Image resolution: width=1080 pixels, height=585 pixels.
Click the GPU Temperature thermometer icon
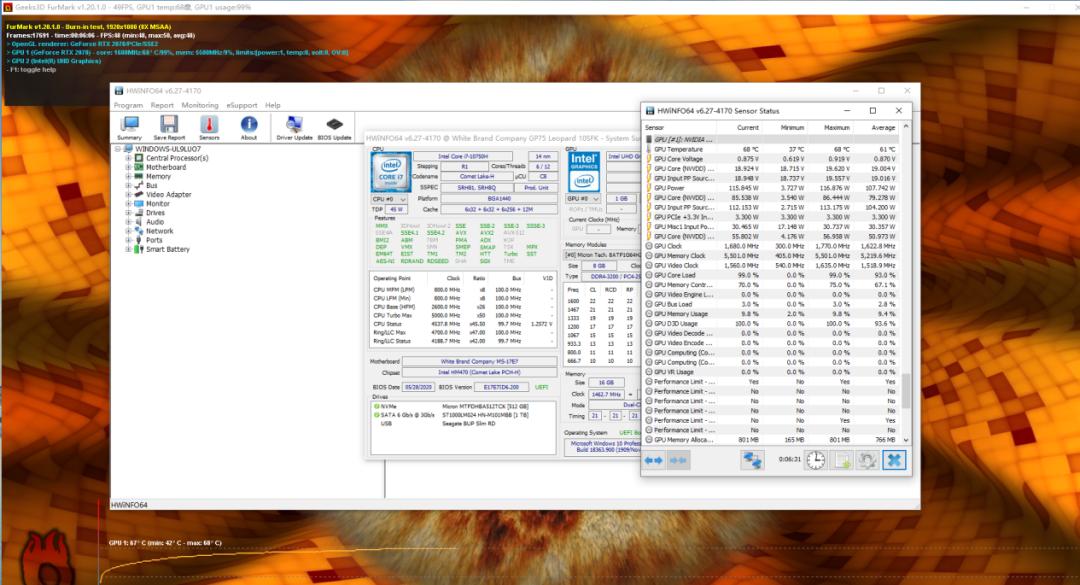[x=649, y=149]
